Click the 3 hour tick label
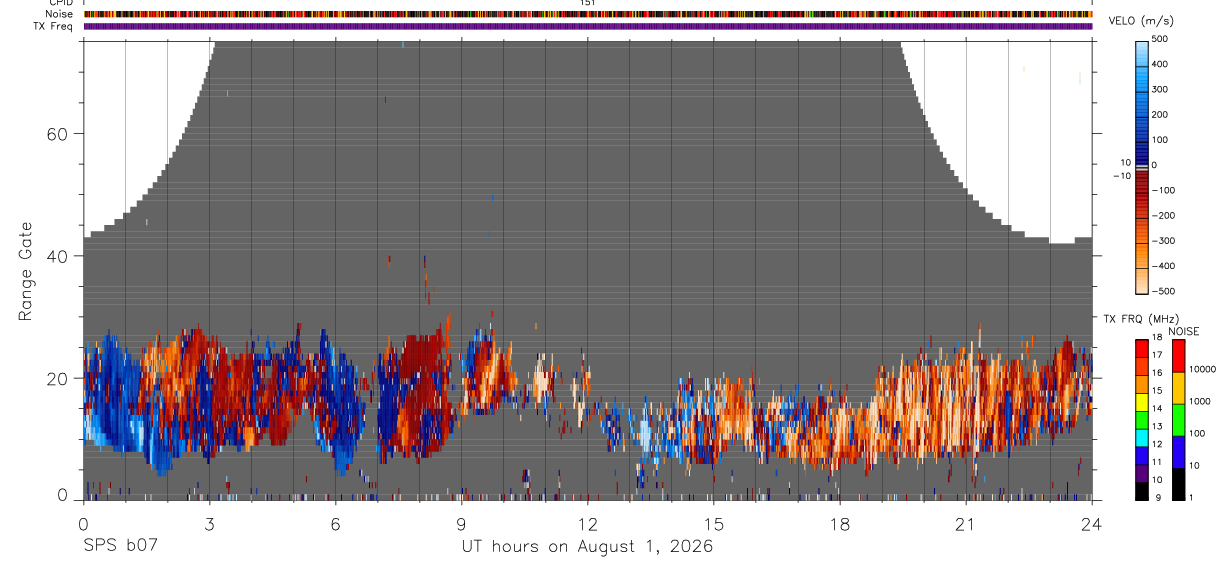This screenshot has height=567, width=1228. [209, 522]
